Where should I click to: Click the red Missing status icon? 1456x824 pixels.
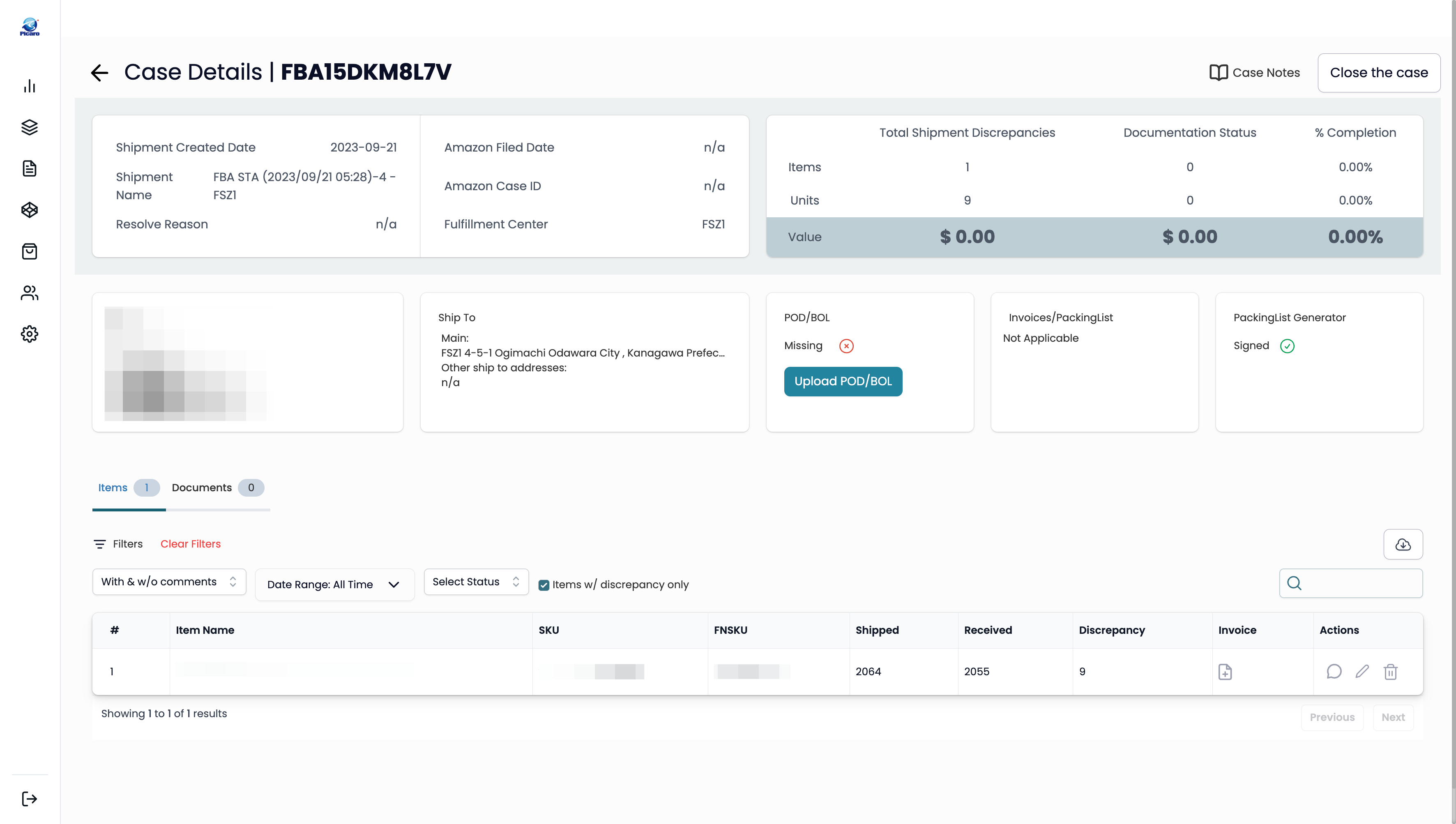point(847,346)
